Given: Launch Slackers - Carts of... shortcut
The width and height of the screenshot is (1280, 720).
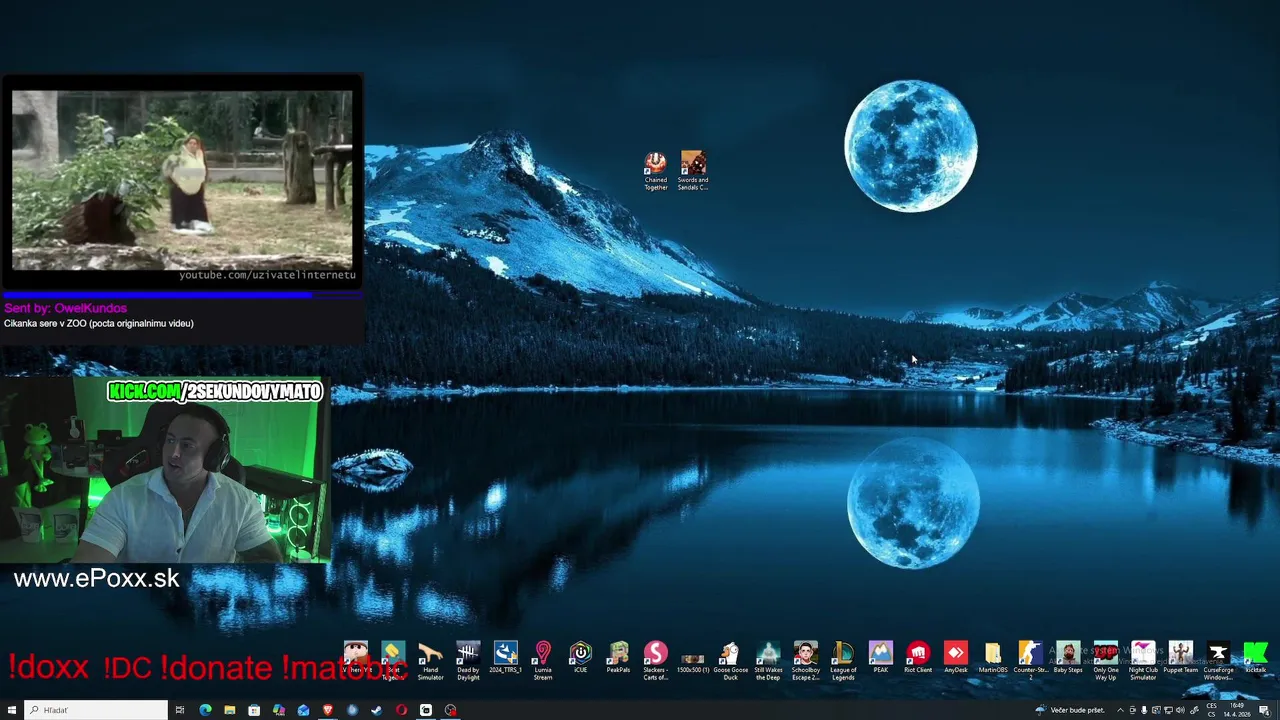Looking at the screenshot, I should [x=655, y=662].
